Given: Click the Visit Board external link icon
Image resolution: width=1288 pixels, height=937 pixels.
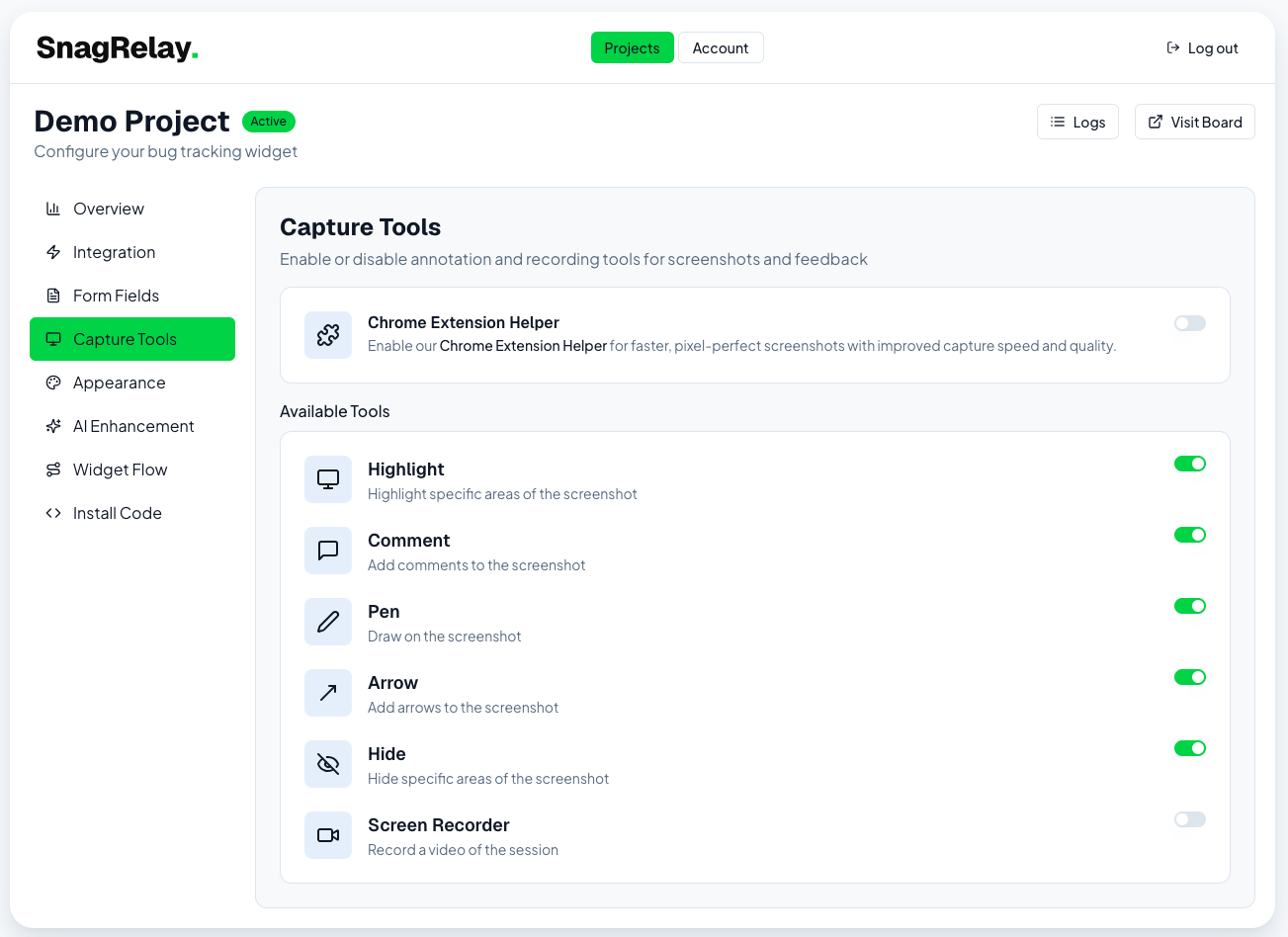Looking at the screenshot, I should point(1155,122).
